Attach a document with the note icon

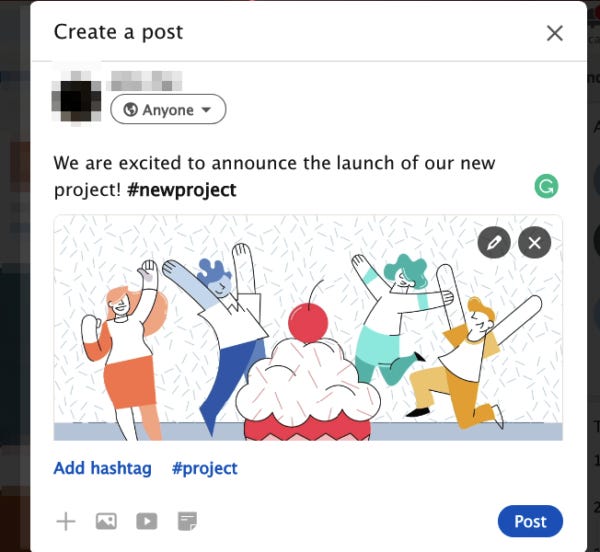click(188, 521)
